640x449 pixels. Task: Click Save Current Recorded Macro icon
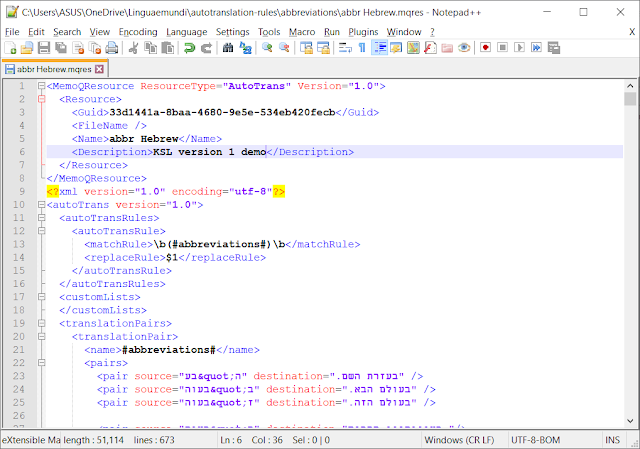click(553, 48)
